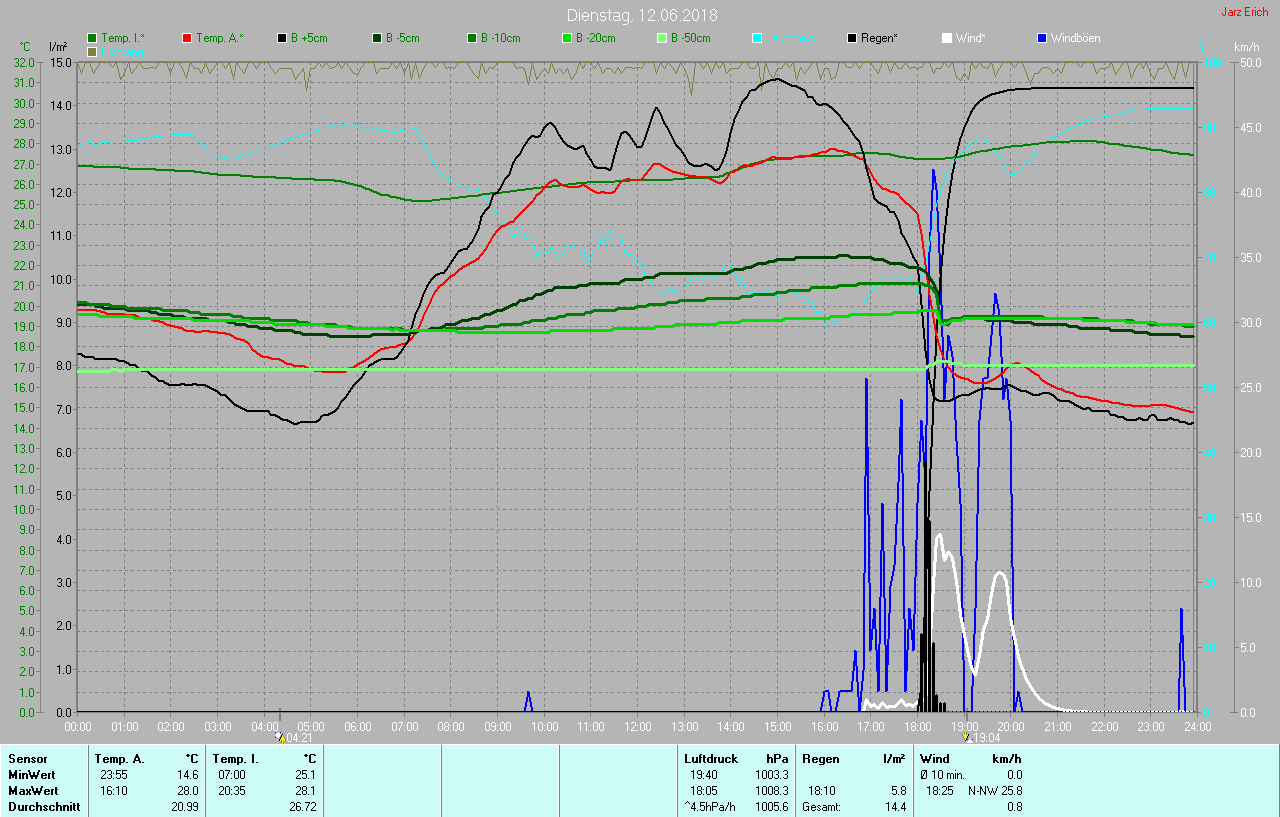Click the date title Dienstag, 12.06.2018
Image resolution: width=1280 pixels, height=817 pixels.
(x=641, y=15)
